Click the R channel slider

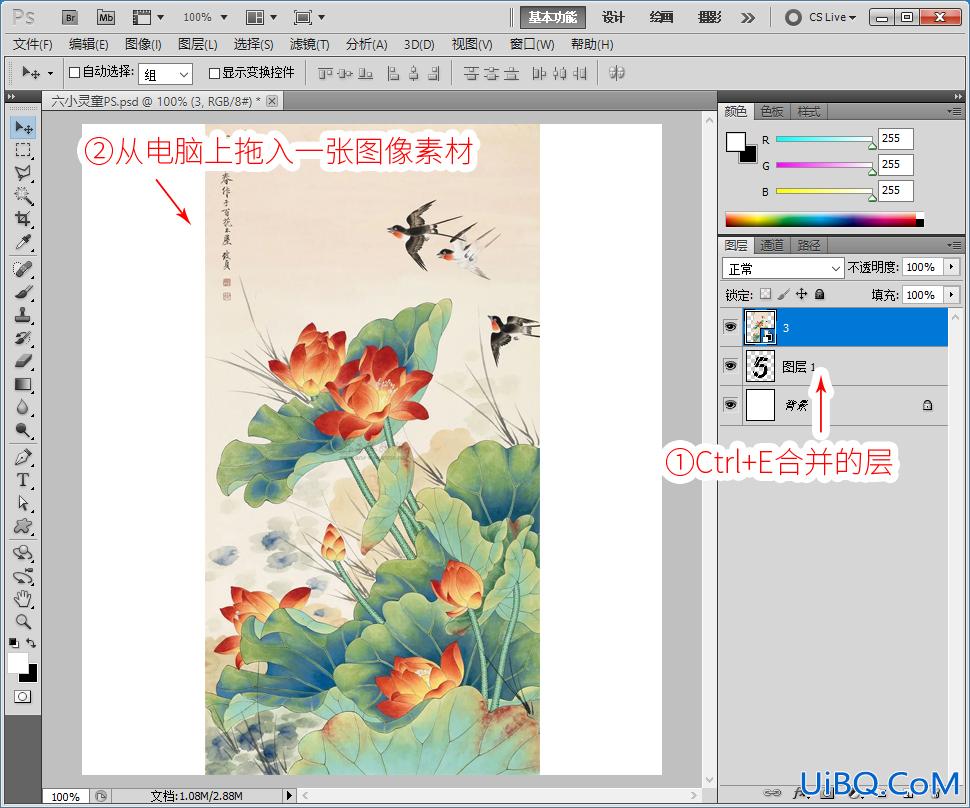coord(823,140)
